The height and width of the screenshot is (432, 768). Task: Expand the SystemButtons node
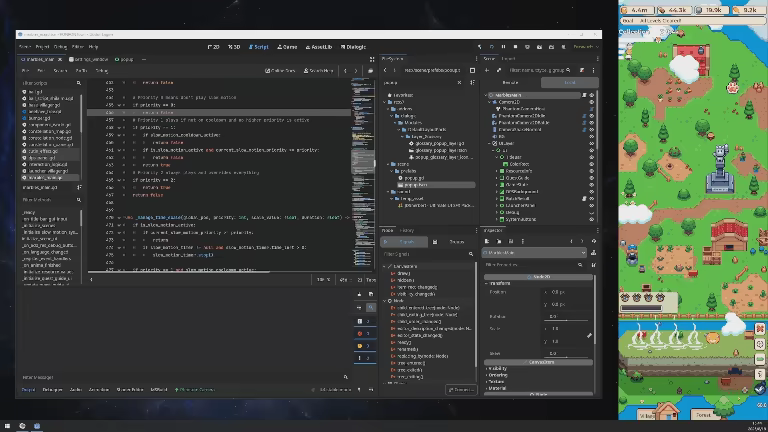pyautogui.click(x=497, y=219)
